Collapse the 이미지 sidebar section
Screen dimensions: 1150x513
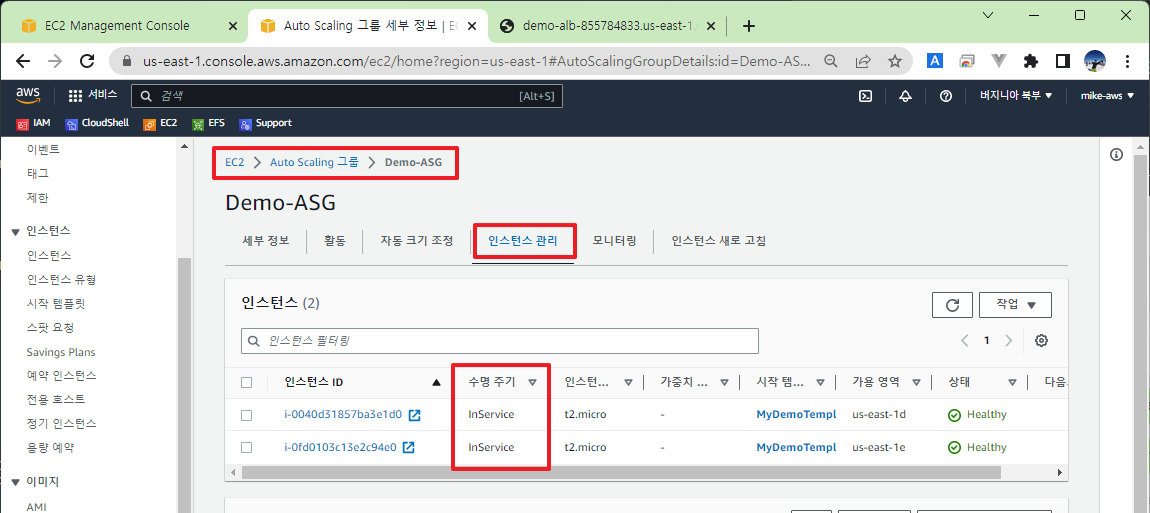click(x=16, y=483)
